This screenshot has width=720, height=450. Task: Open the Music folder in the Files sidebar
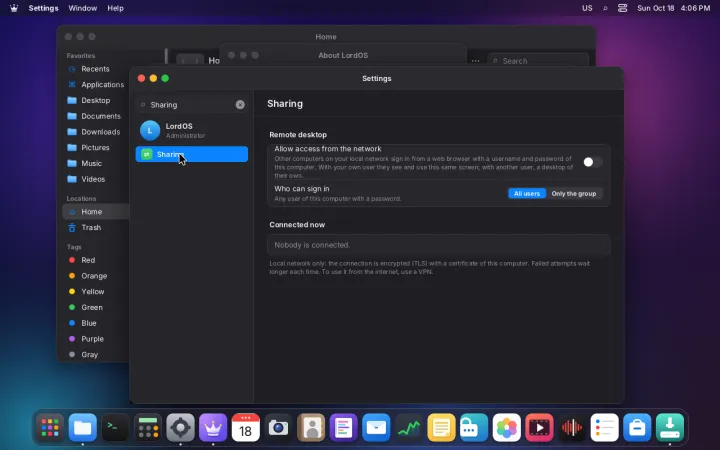(x=95, y=163)
